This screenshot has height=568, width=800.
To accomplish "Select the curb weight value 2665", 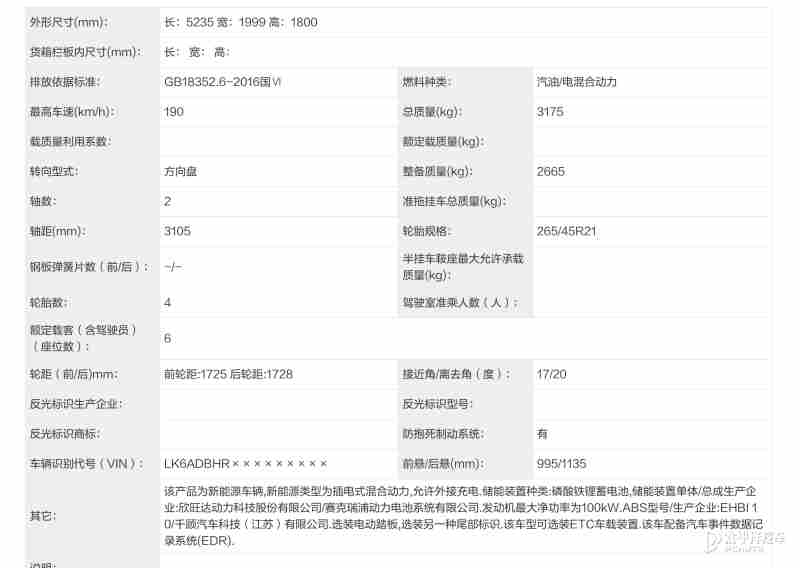I will (550, 172).
